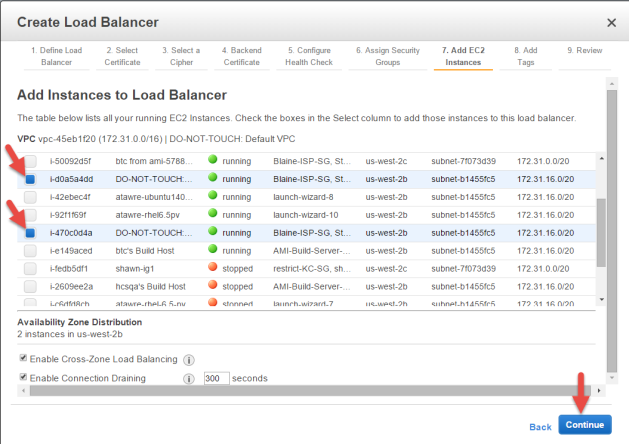This screenshot has width=629, height=444.
Task: Click green status icon for btc's Build Host
Action: tap(213, 249)
